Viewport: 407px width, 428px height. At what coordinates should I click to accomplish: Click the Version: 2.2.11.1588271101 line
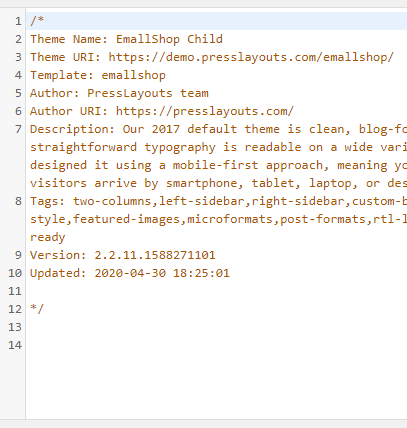[123, 255]
